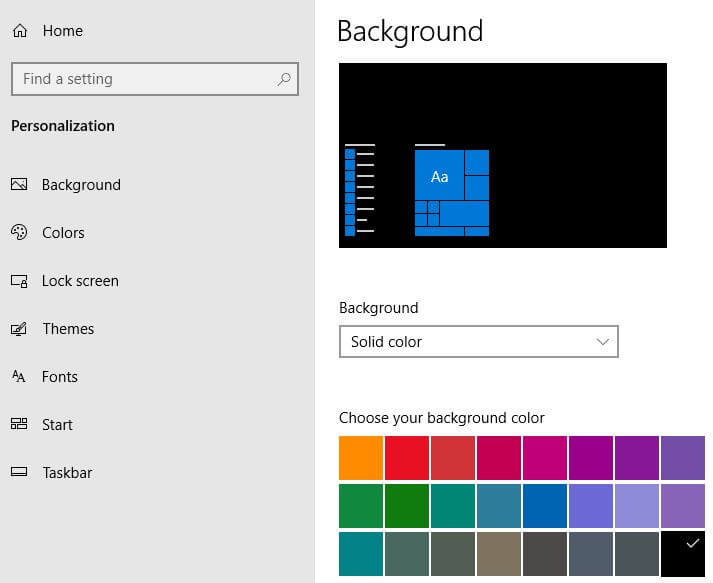Open the Taskbar settings label
The height and width of the screenshot is (583, 713).
tap(67, 473)
